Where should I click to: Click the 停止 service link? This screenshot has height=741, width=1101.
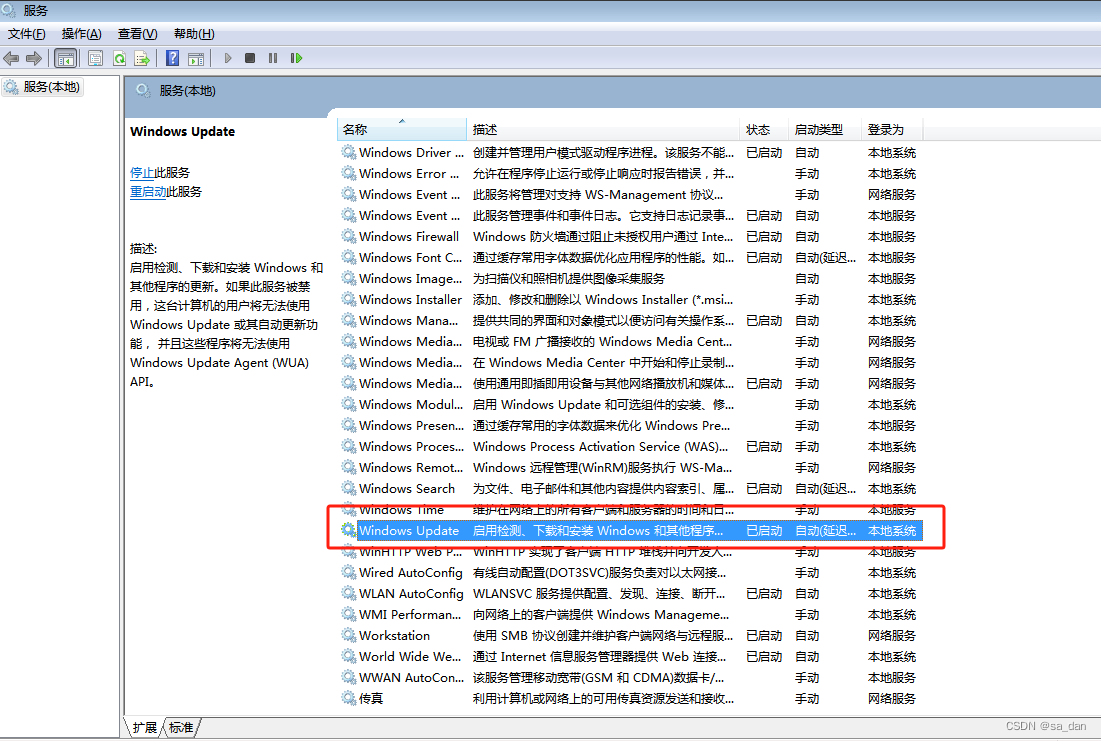pyautogui.click(x=142, y=173)
